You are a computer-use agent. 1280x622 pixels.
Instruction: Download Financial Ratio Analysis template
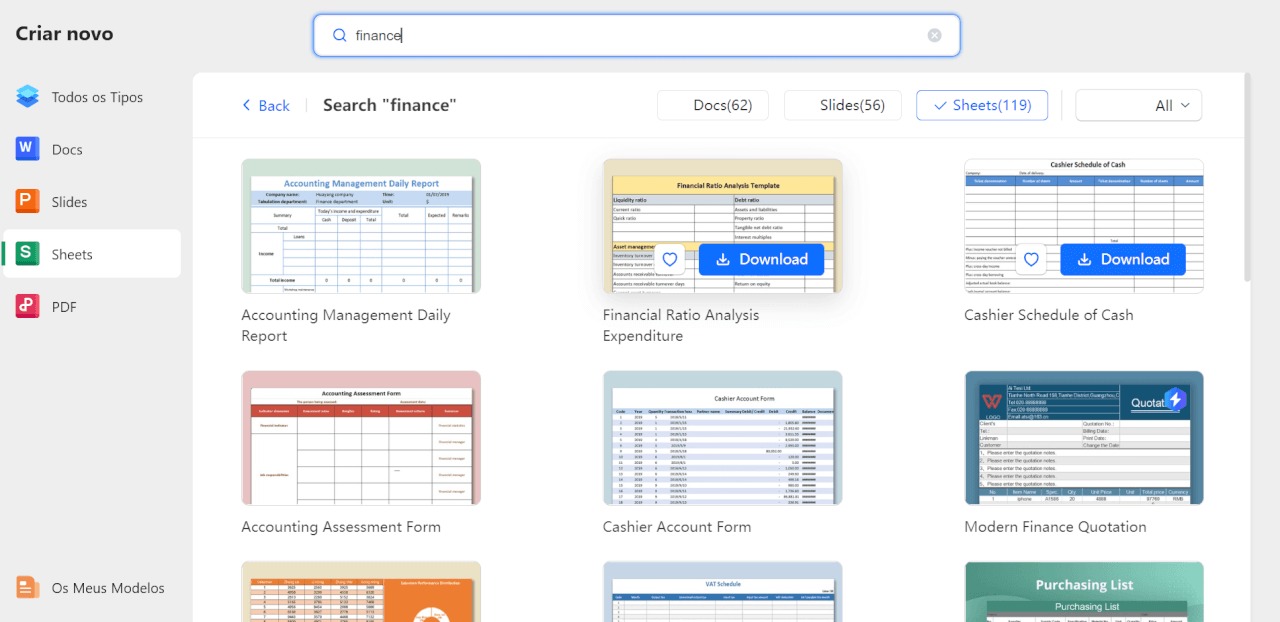761,260
